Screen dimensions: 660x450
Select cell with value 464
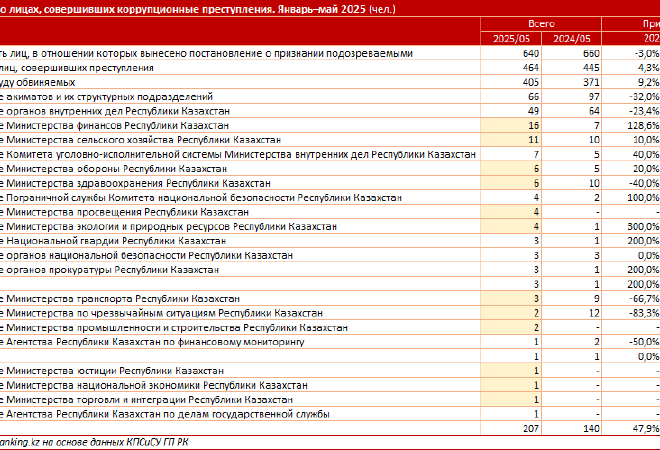point(531,68)
